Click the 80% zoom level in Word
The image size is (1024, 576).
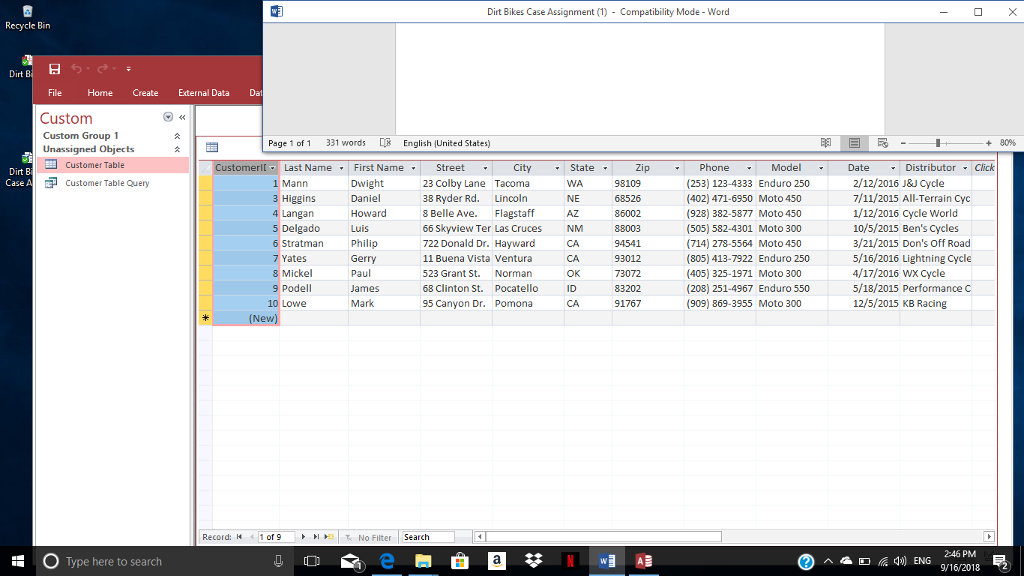click(x=1008, y=143)
